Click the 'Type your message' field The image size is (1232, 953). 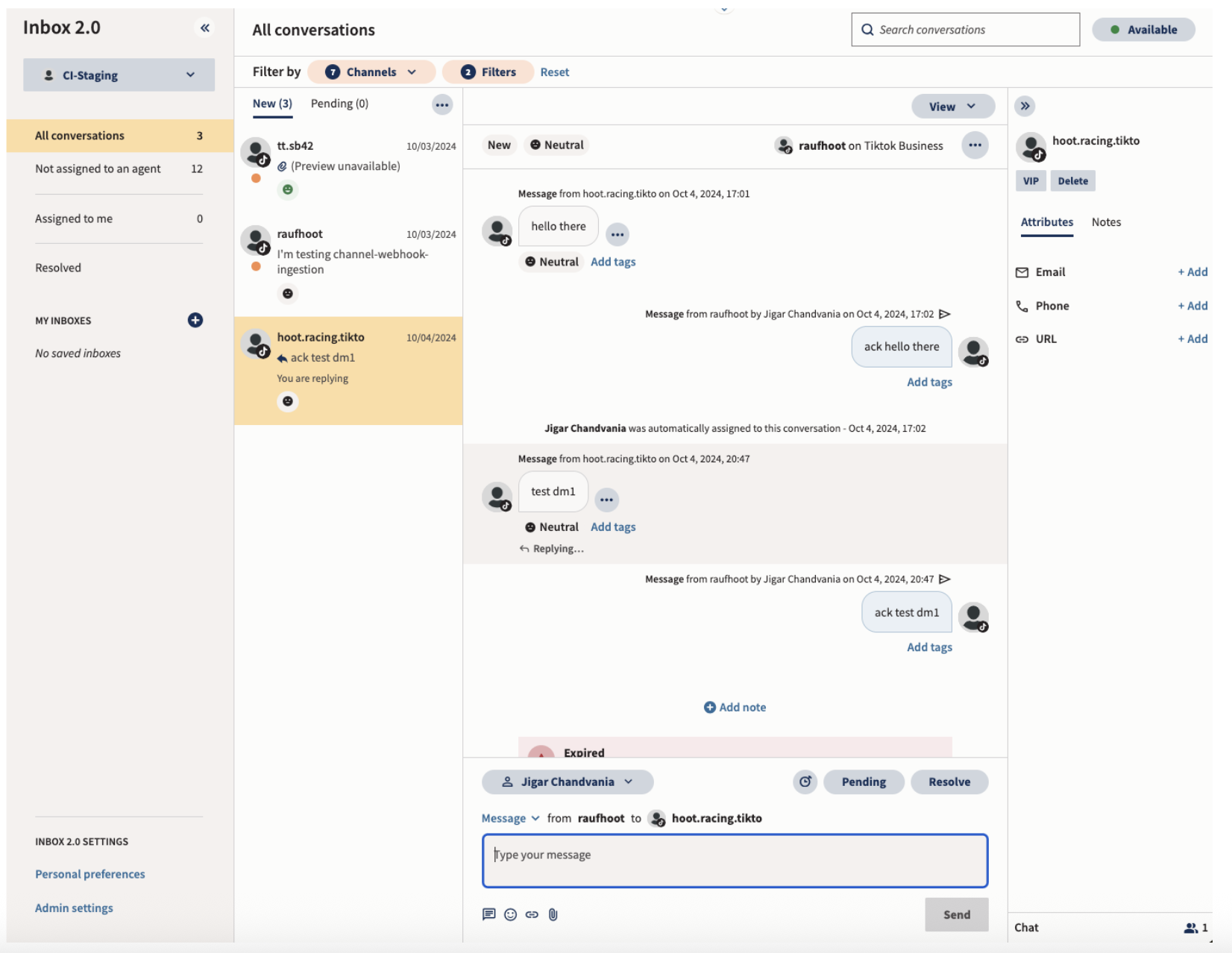[735, 861]
